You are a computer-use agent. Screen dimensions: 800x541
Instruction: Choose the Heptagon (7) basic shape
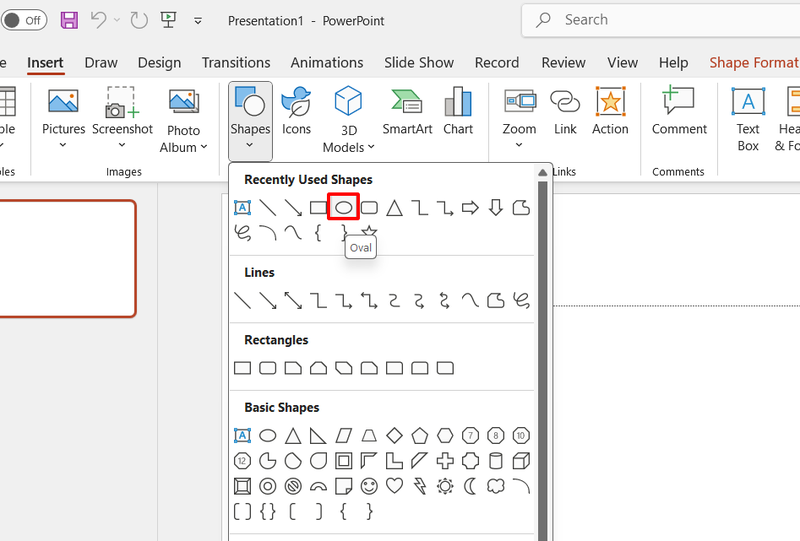[x=470, y=435]
